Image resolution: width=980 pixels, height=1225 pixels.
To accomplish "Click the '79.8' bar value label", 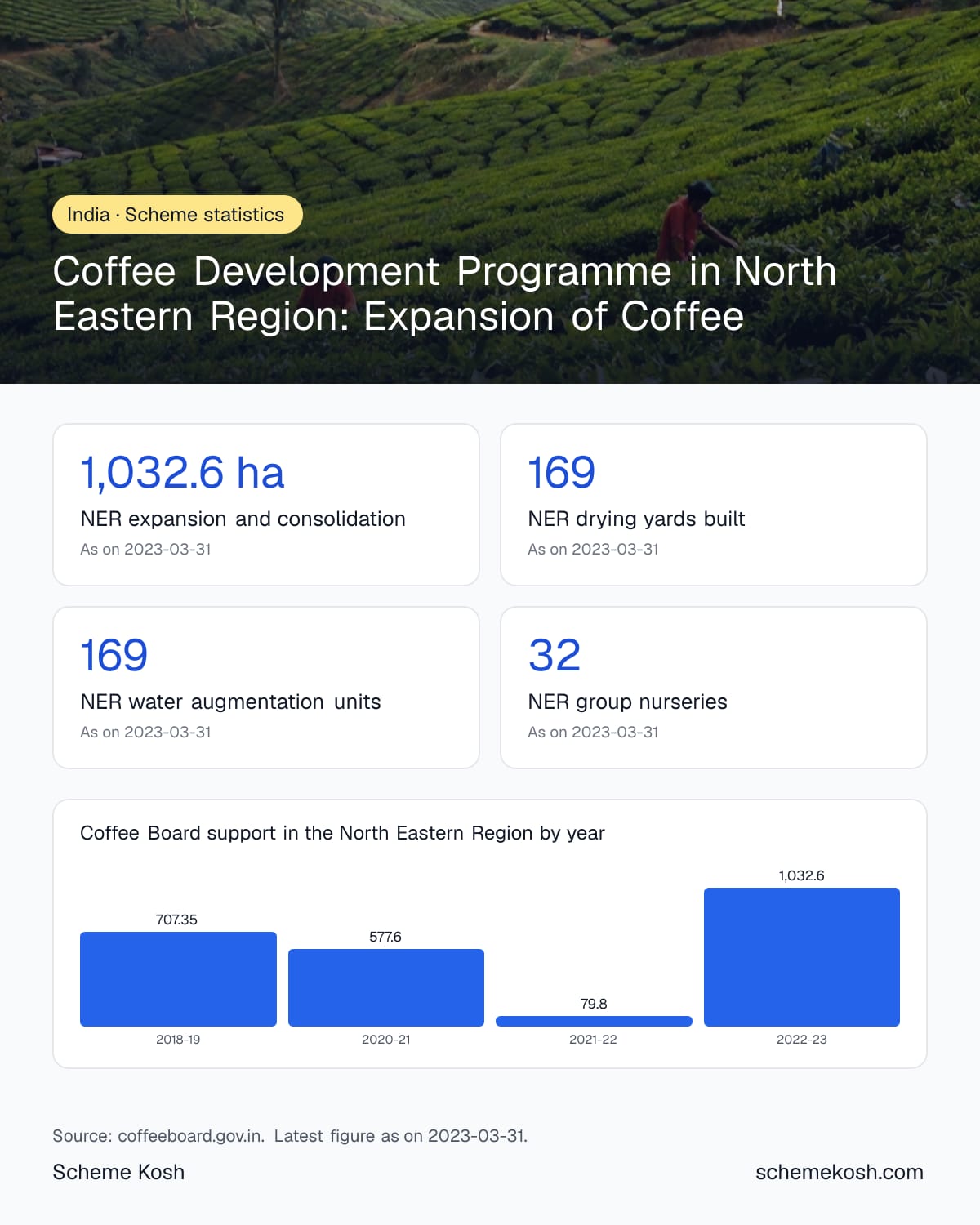I will 594,1004.
